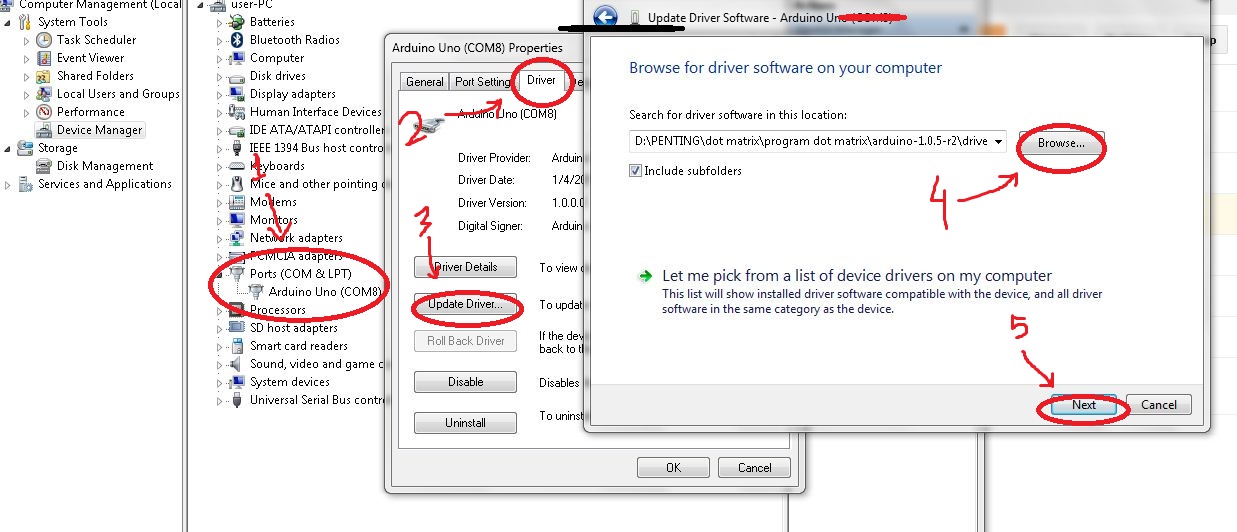Click the Shared Folders icon
This screenshot has height=532, width=1237.
[44, 76]
